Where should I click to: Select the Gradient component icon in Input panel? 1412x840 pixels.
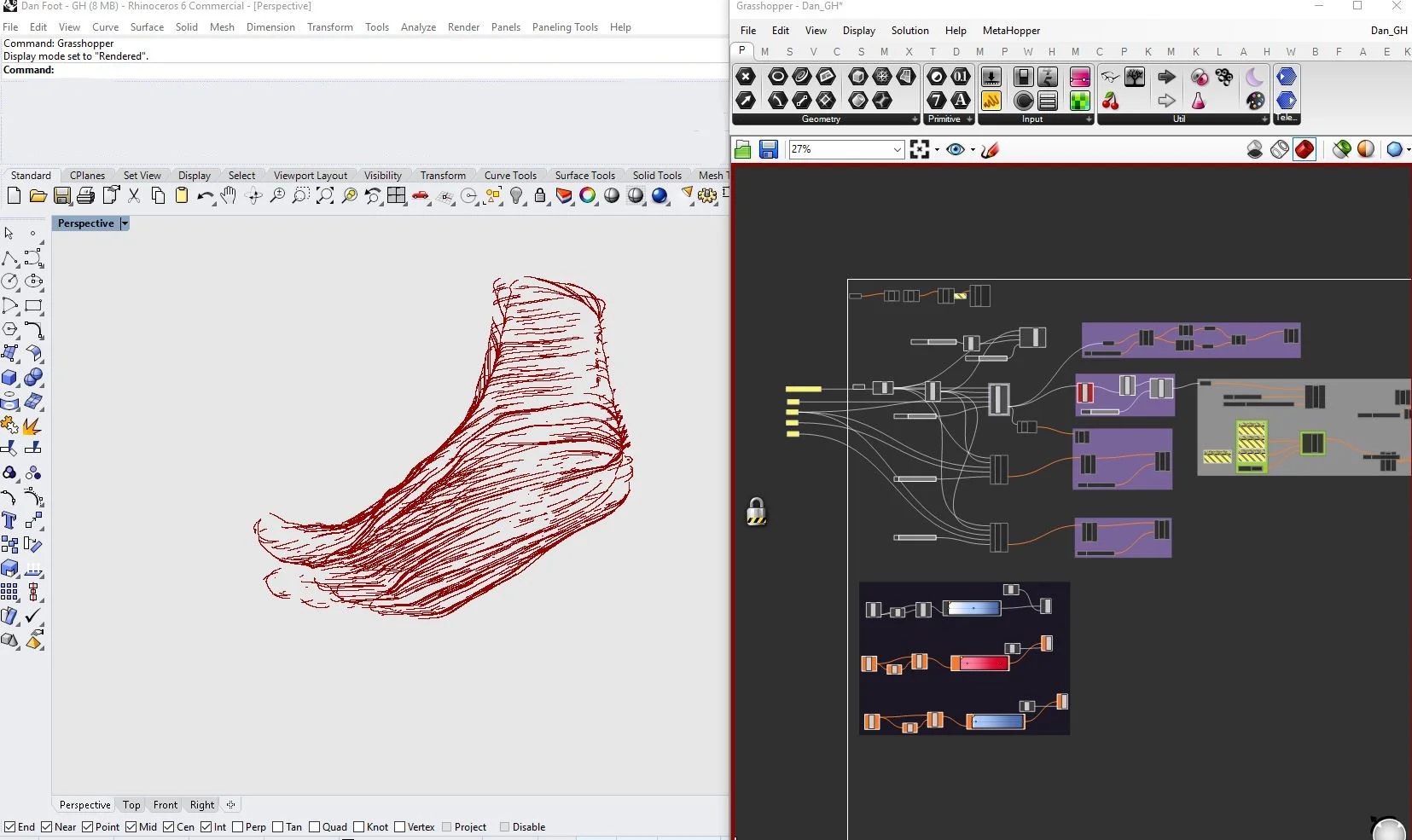[1079, 77]
